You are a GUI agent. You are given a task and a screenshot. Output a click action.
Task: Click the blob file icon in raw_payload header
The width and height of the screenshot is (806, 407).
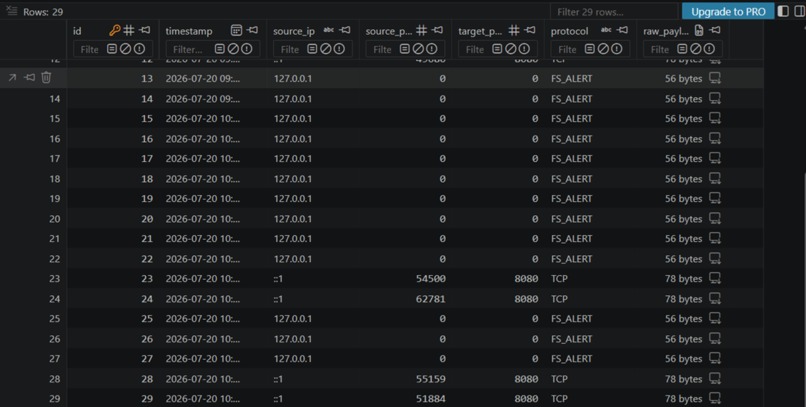pyautogui.click(x=699, y=30)
